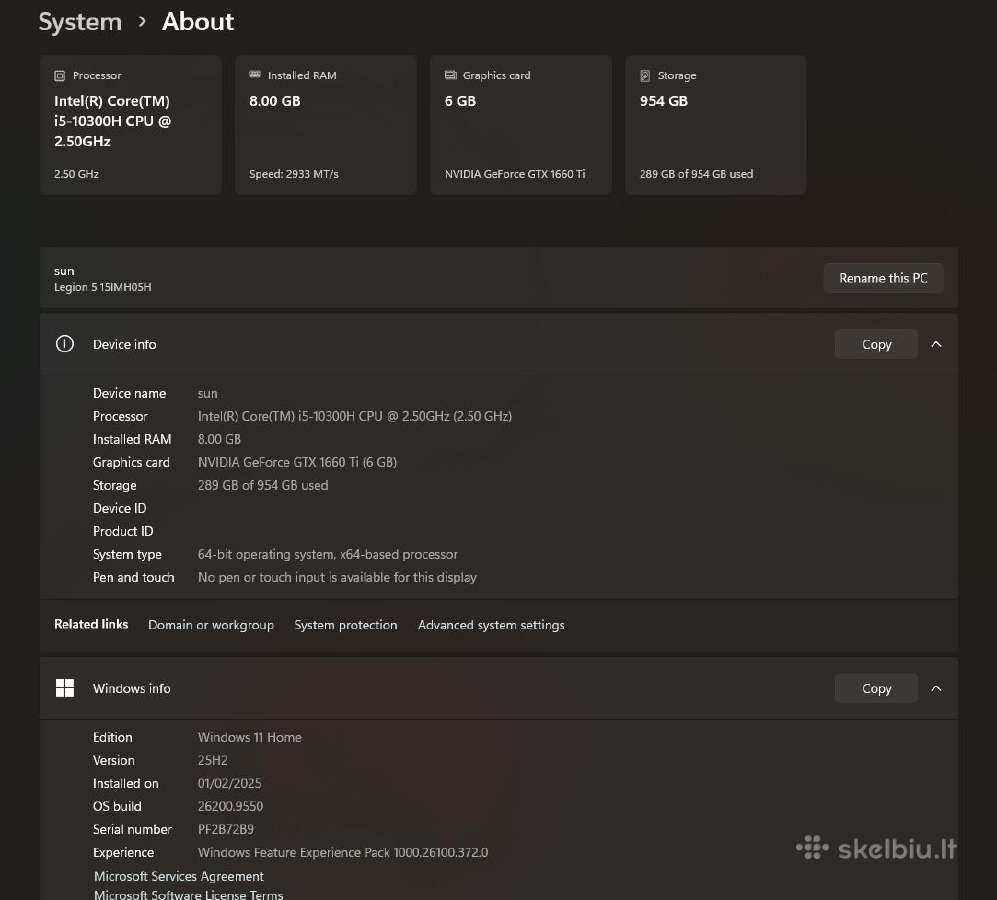997x900 pixels.
Task: Click the No pen or touch input value
Action: [337, 578]
